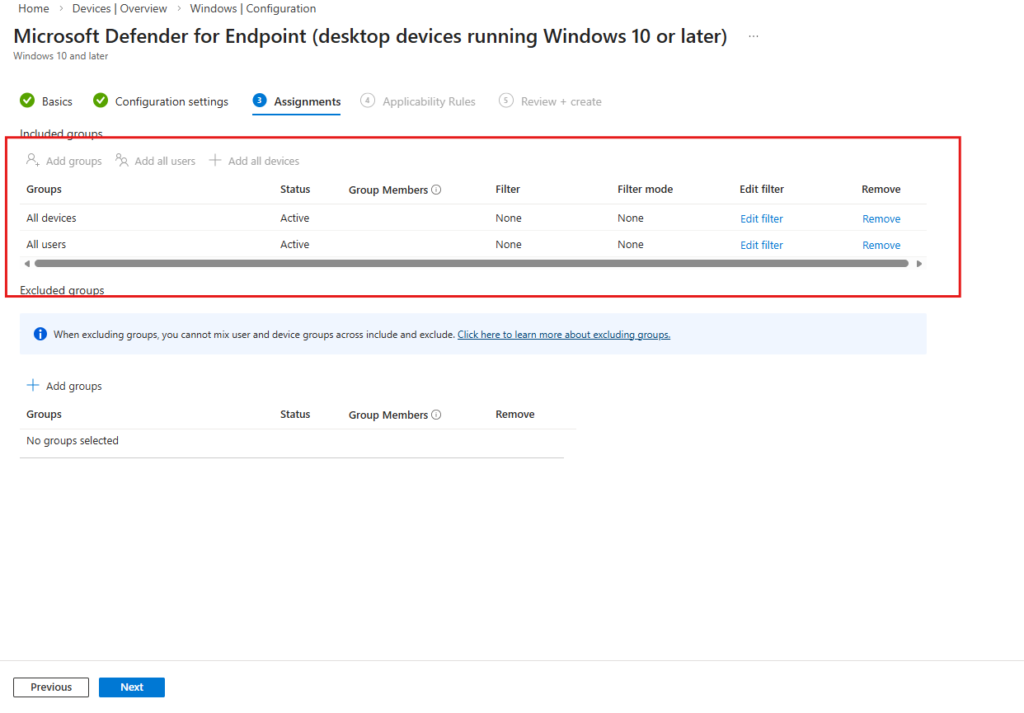Edit filter for the All devices row
1024x713 pixels.
click(x=761, y=219)
